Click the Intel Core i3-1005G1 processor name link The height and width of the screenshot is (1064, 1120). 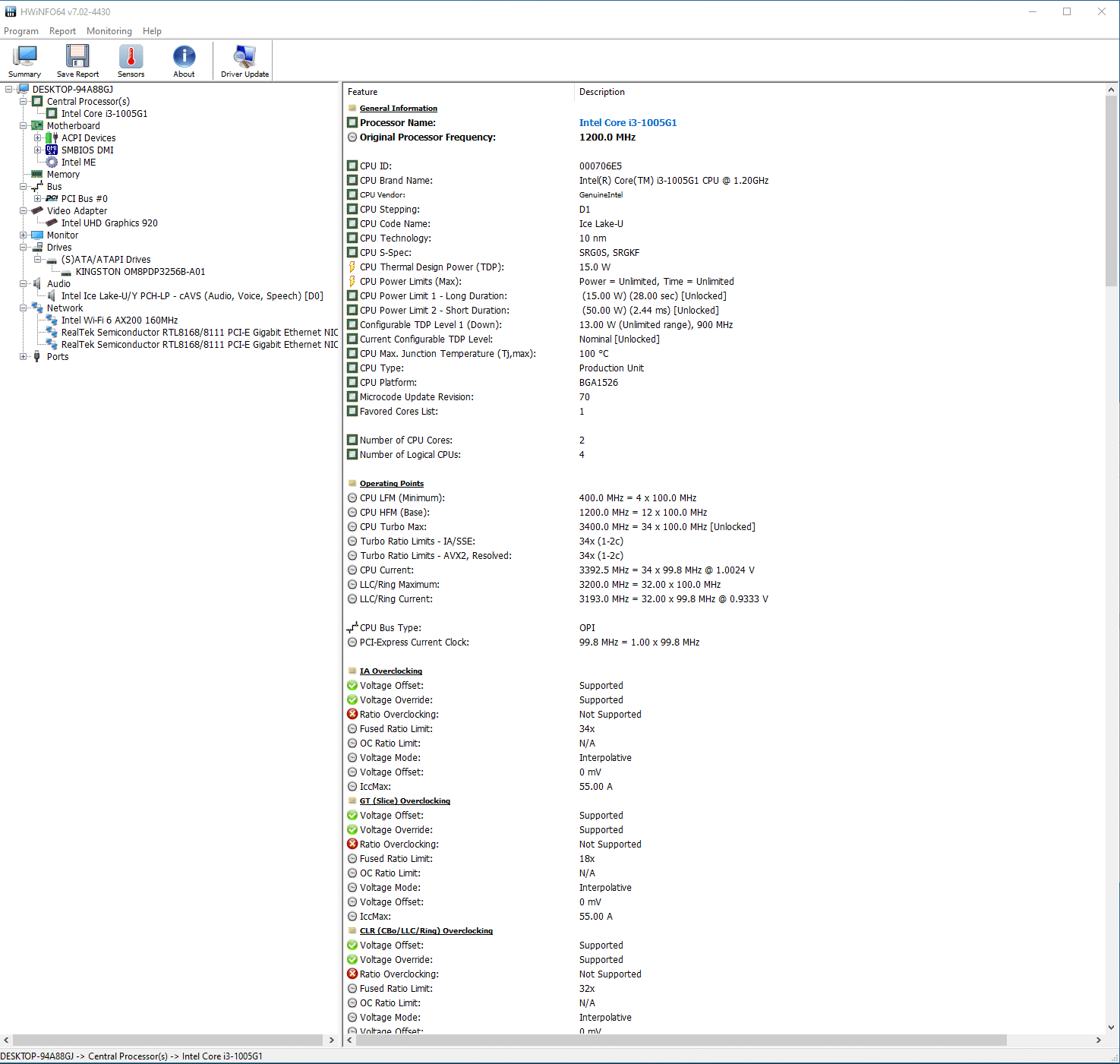tap(628, 122)
